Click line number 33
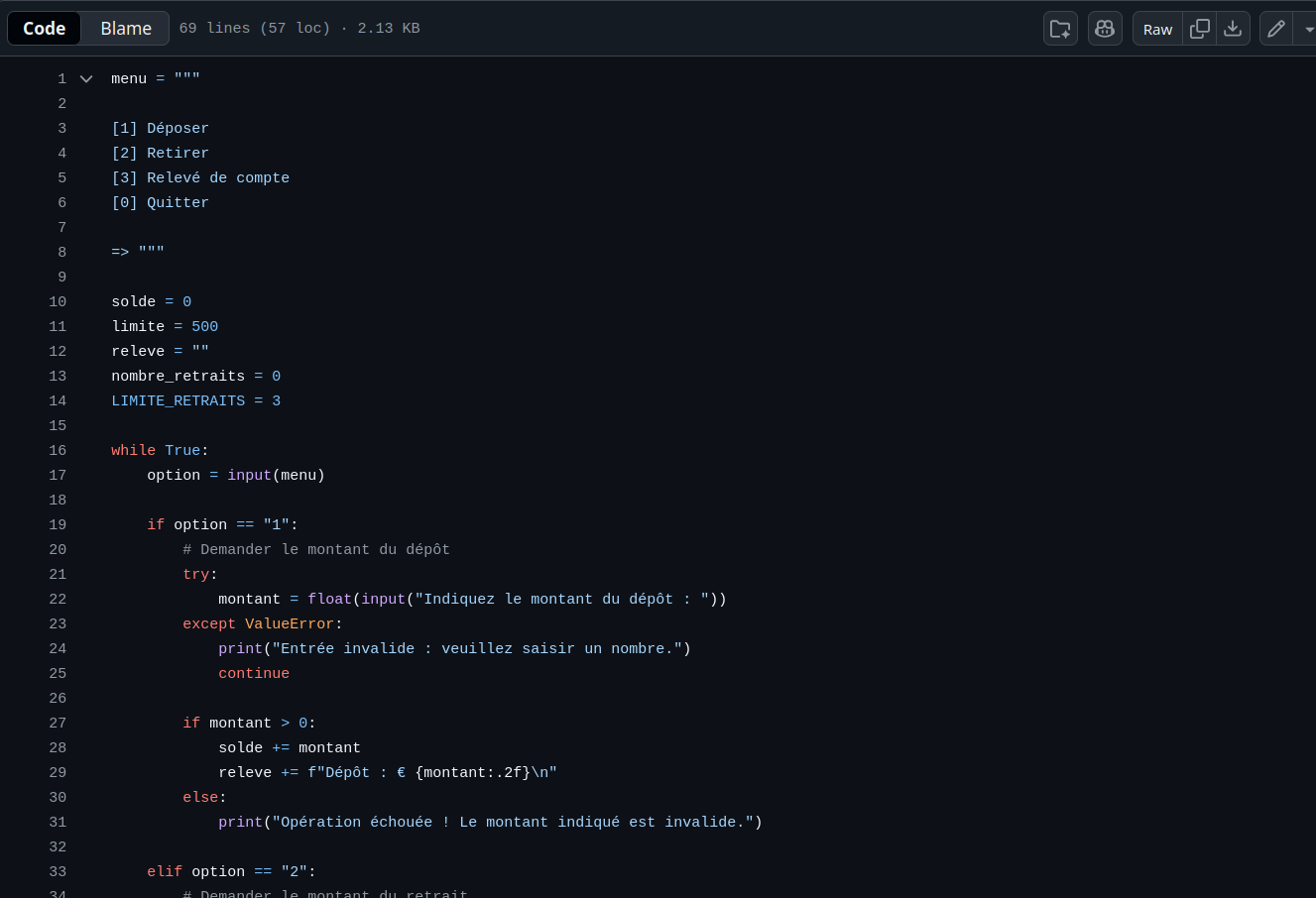 [x=58, y=872]
